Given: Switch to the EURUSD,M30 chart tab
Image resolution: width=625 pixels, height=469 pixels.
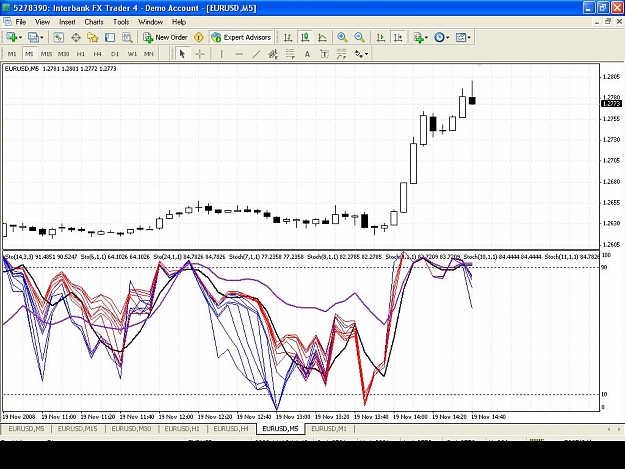Looking at the screenshot, I should point(131,429).
